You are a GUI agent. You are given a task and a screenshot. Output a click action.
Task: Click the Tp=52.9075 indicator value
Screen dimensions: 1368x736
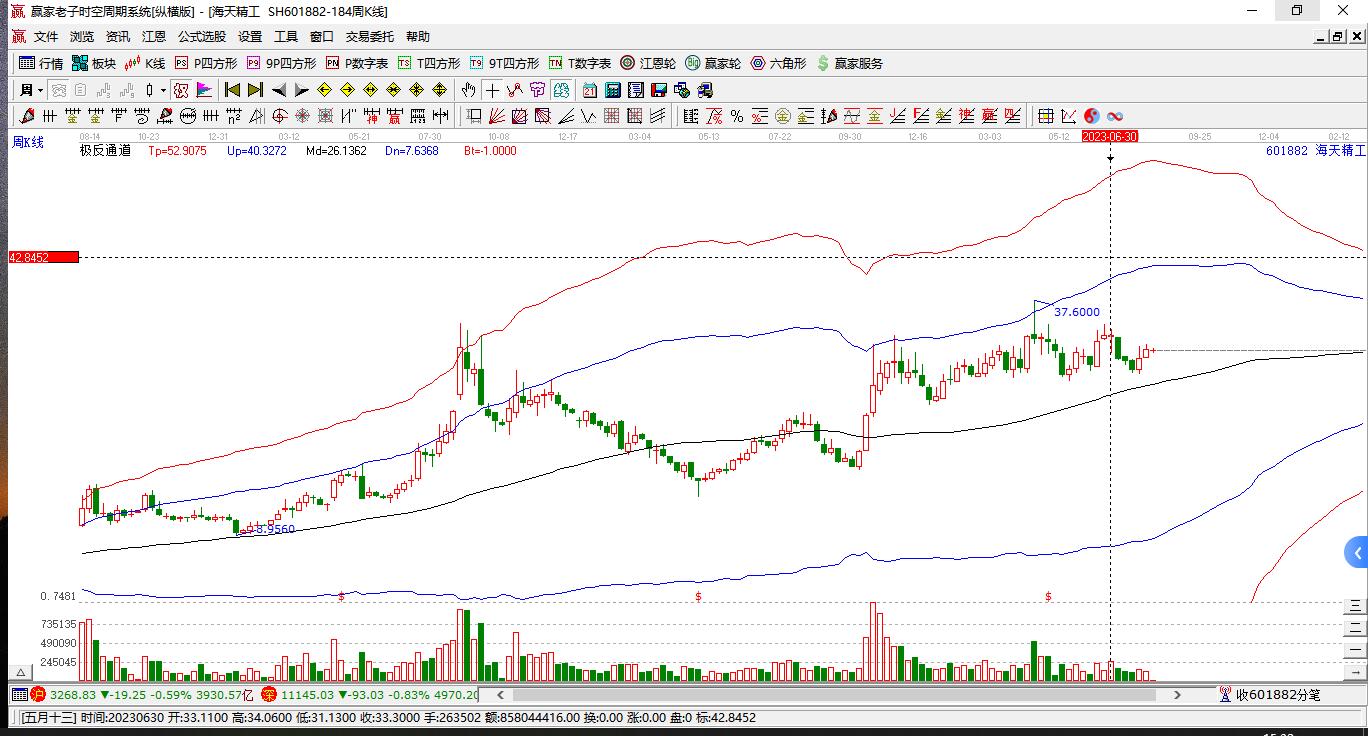pos(177,151)
